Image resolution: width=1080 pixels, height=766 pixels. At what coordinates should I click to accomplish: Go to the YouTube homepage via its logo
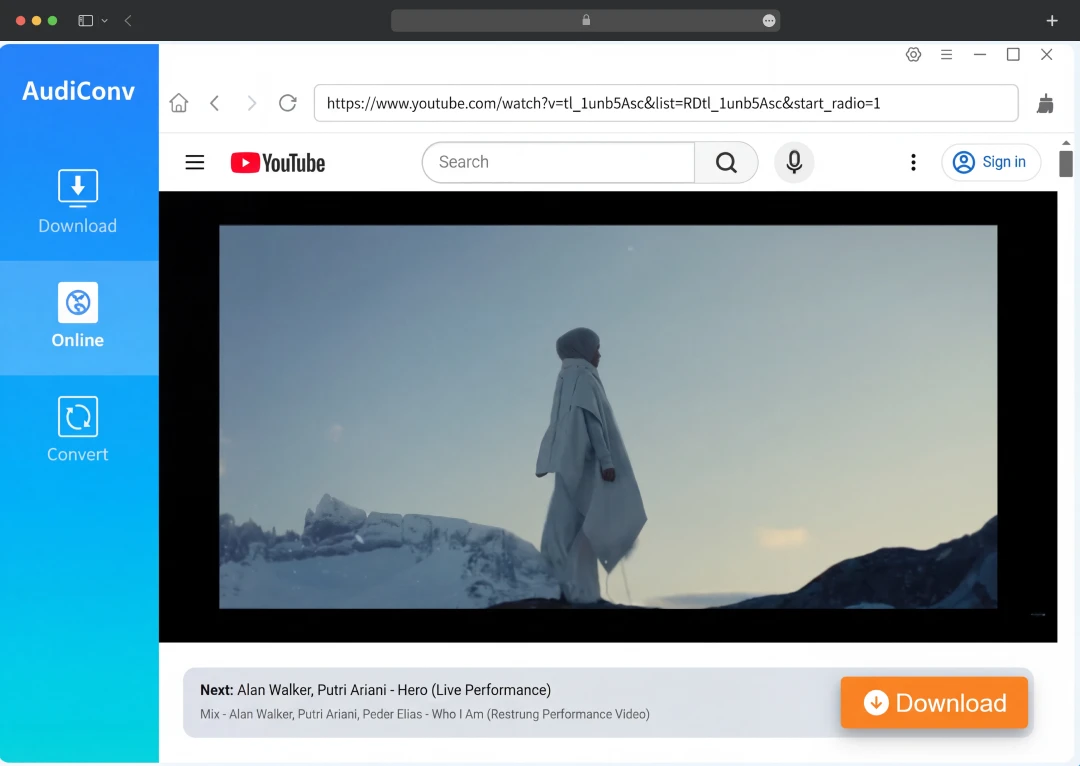[277, 162]
